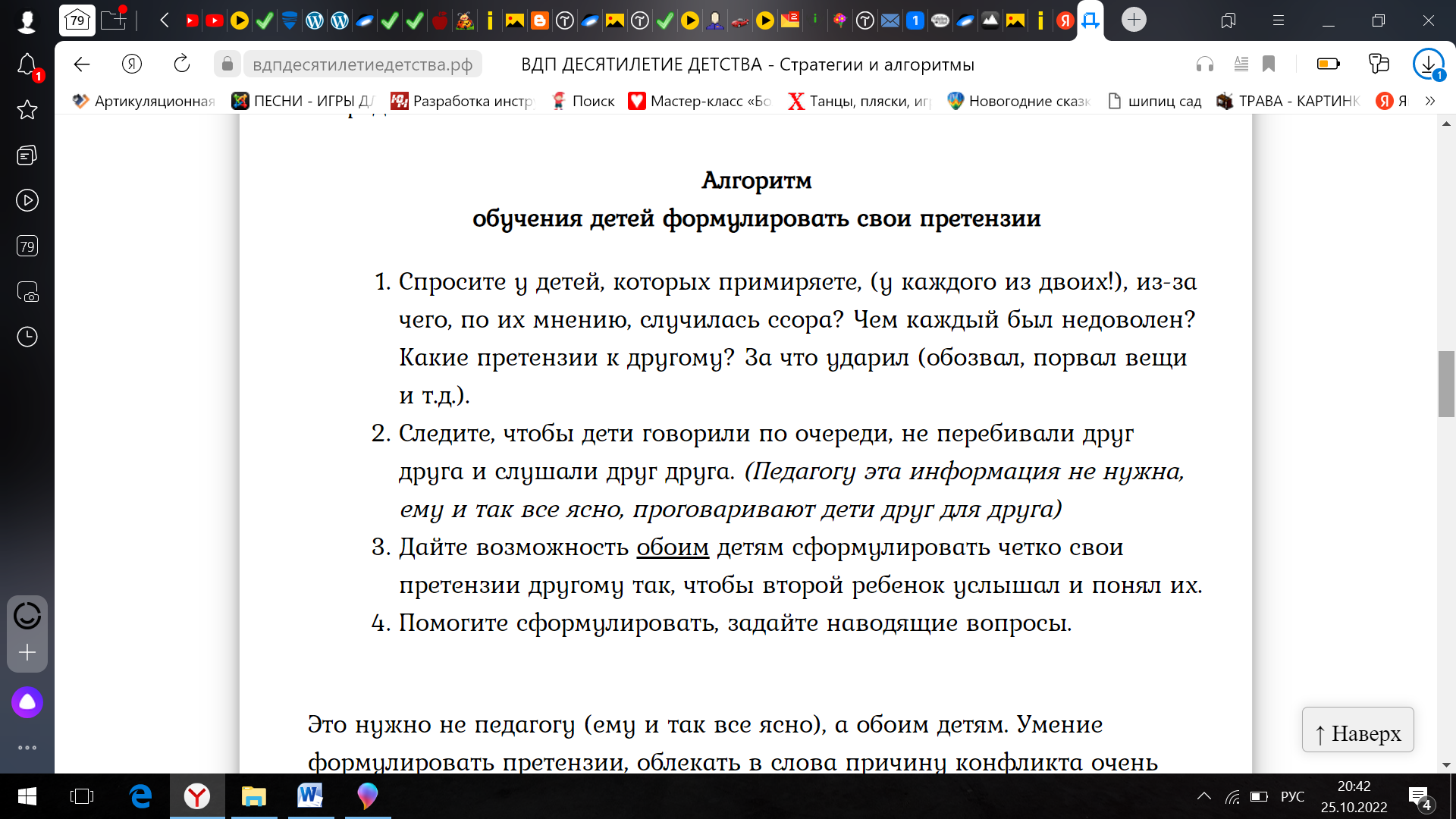Open the шипиц сад bookmark
The width and height of the screenshot is (1456, 819).
point(1154,101)
